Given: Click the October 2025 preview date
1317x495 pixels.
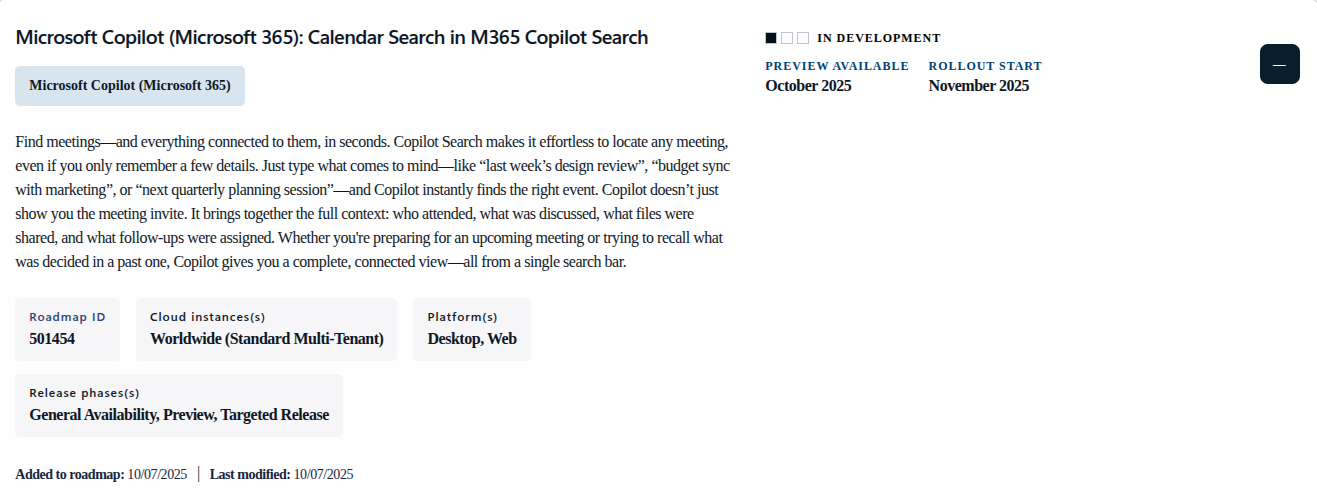Looking at the screenshot, I should 808,86.
